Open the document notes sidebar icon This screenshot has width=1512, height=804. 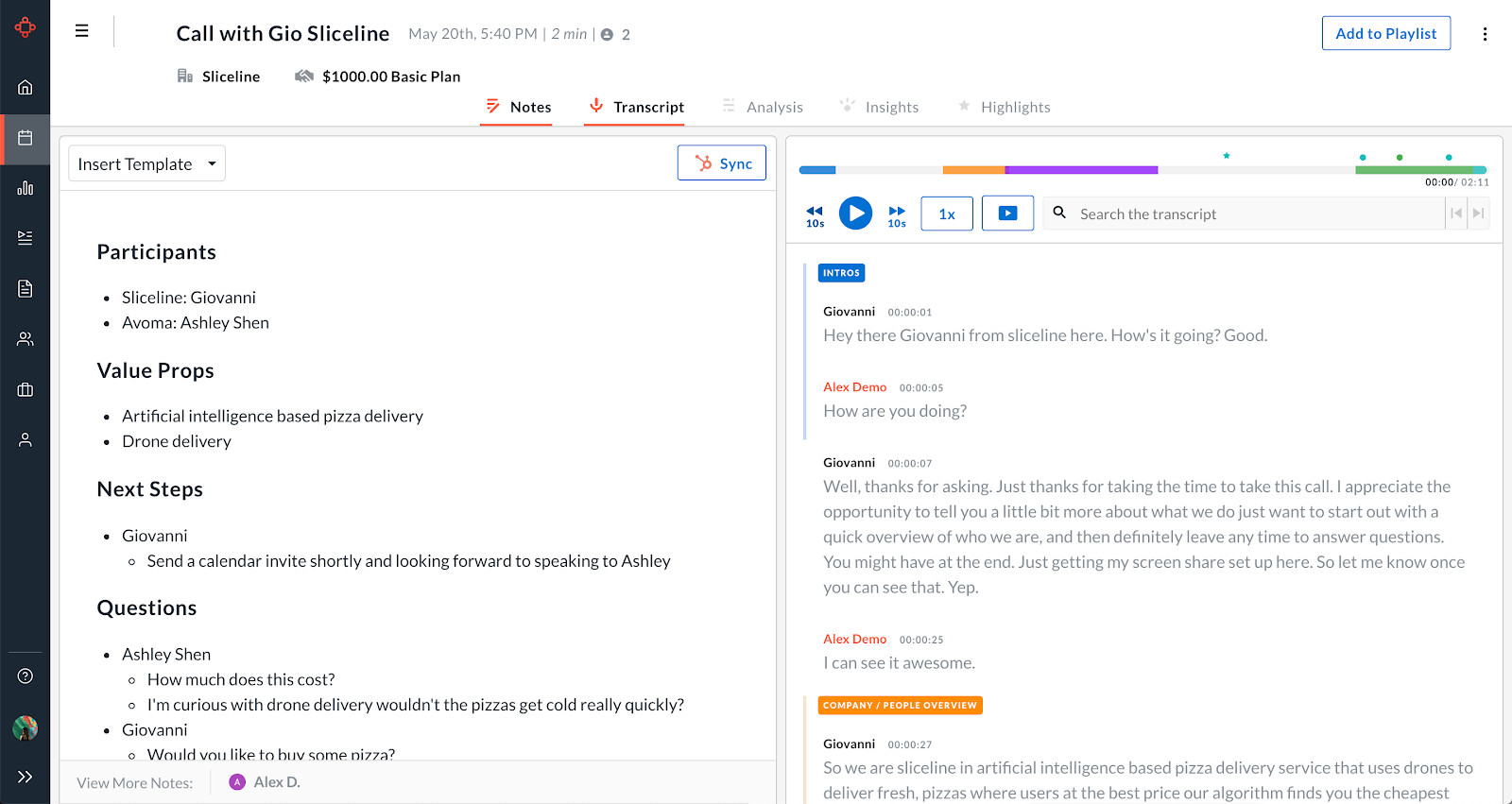point(26,288)
